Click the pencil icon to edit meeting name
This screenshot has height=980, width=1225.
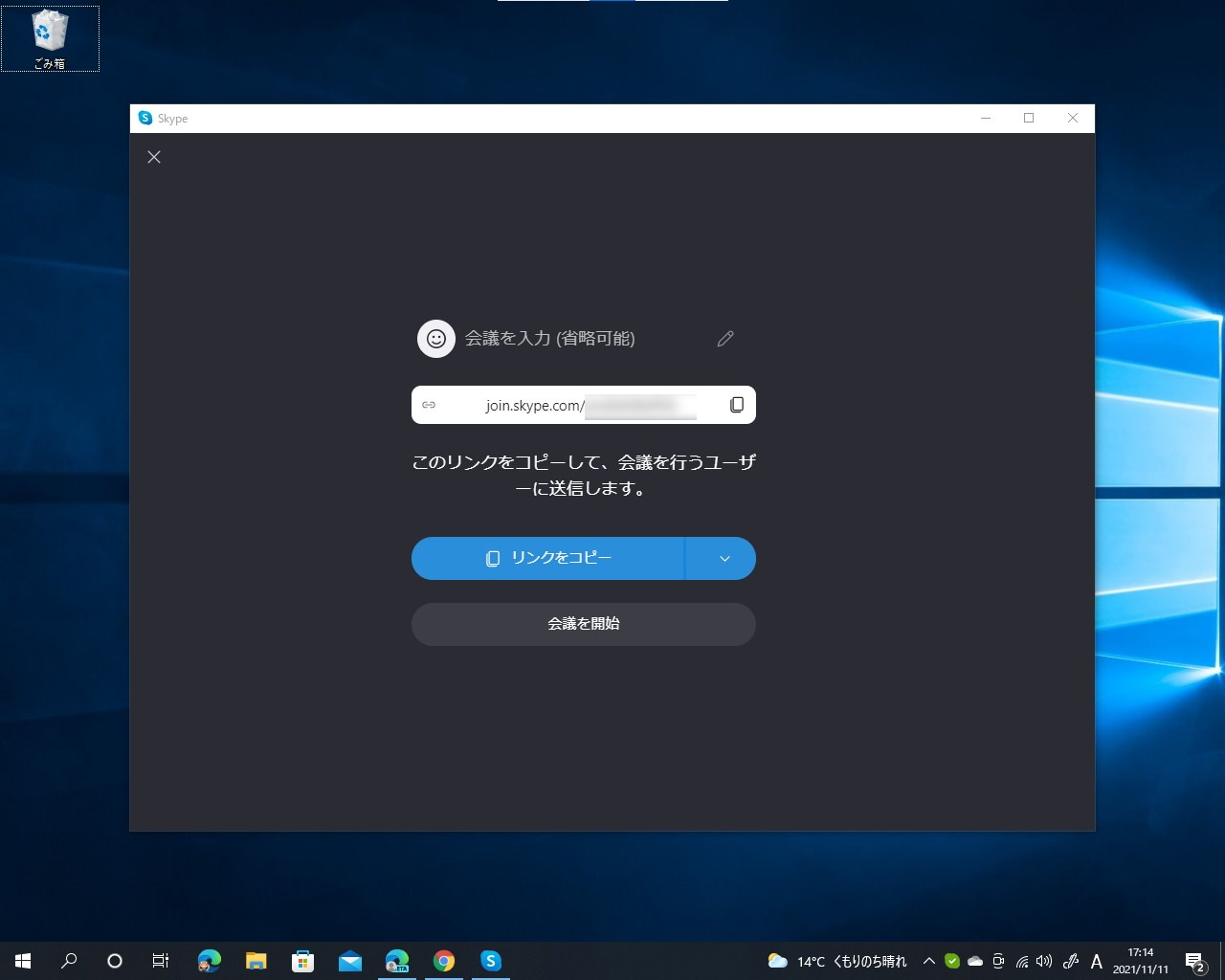click(x=724, y=338)
